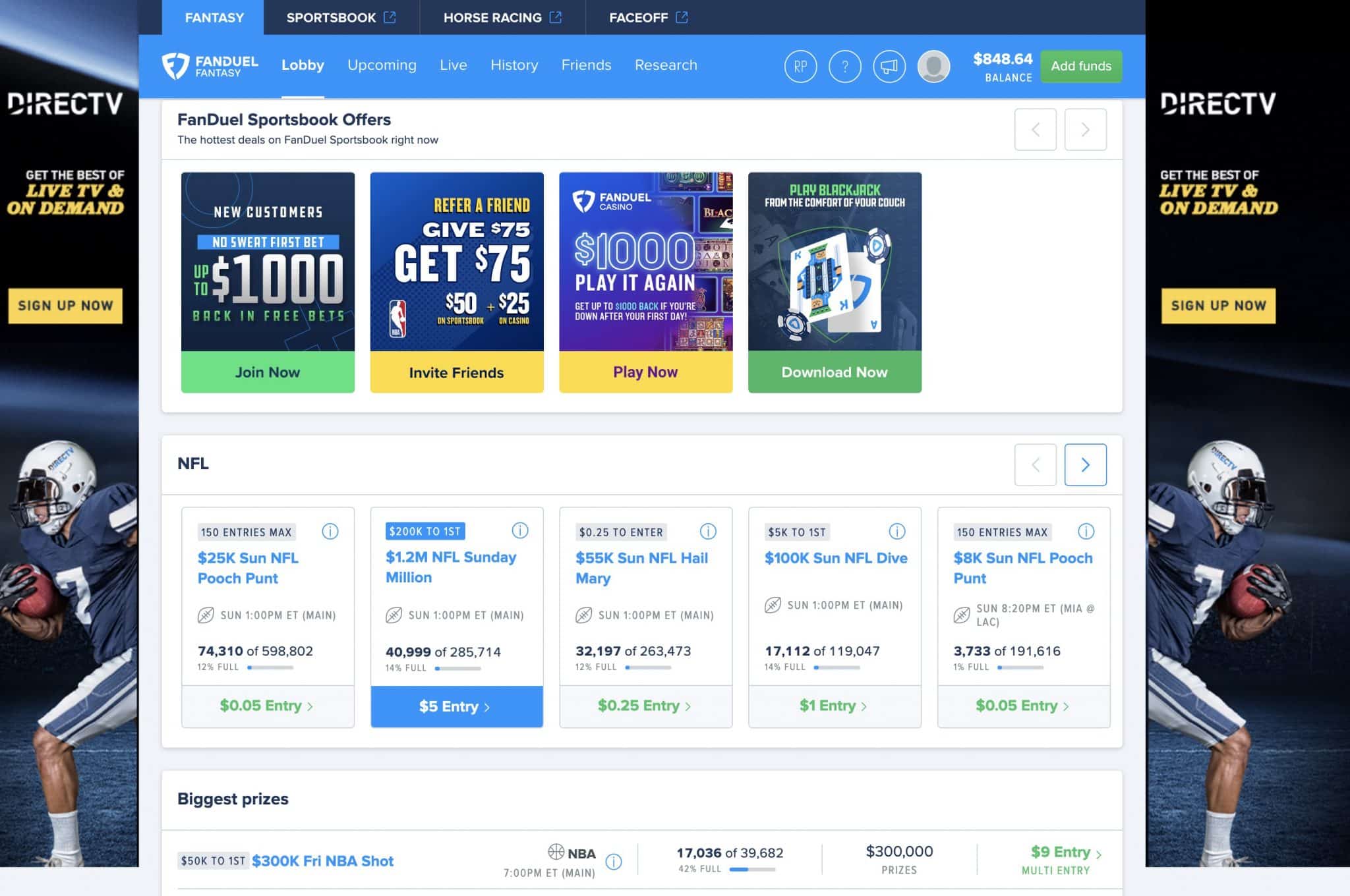This screenshot has width=1350, height=896.
Task: Click the football icon on $1.2M Sunday Million card
Action: point(394,615)
